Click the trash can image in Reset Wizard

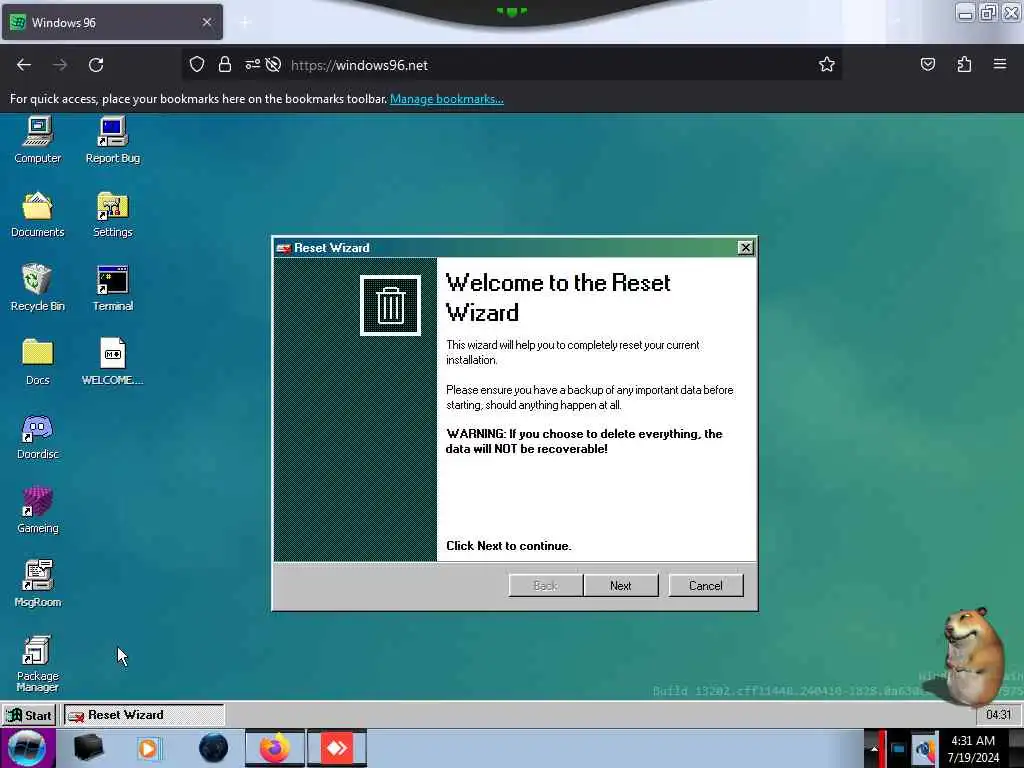(391, 305)
